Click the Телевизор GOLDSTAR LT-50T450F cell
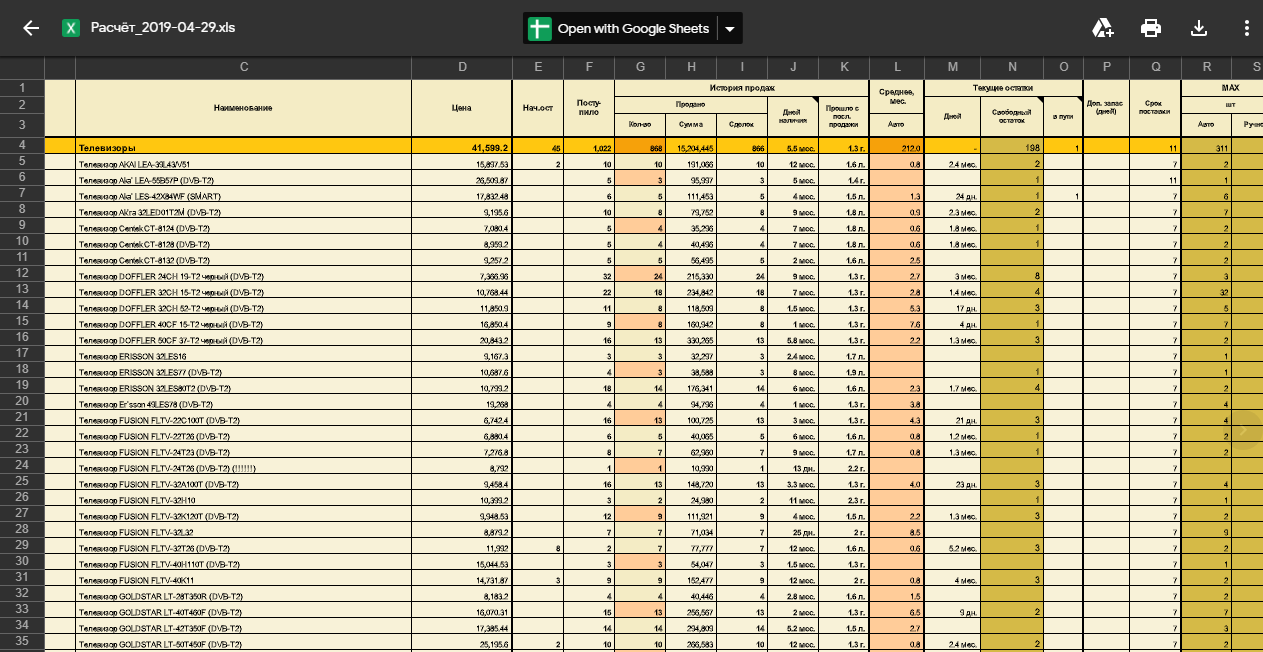 (243, 644)
